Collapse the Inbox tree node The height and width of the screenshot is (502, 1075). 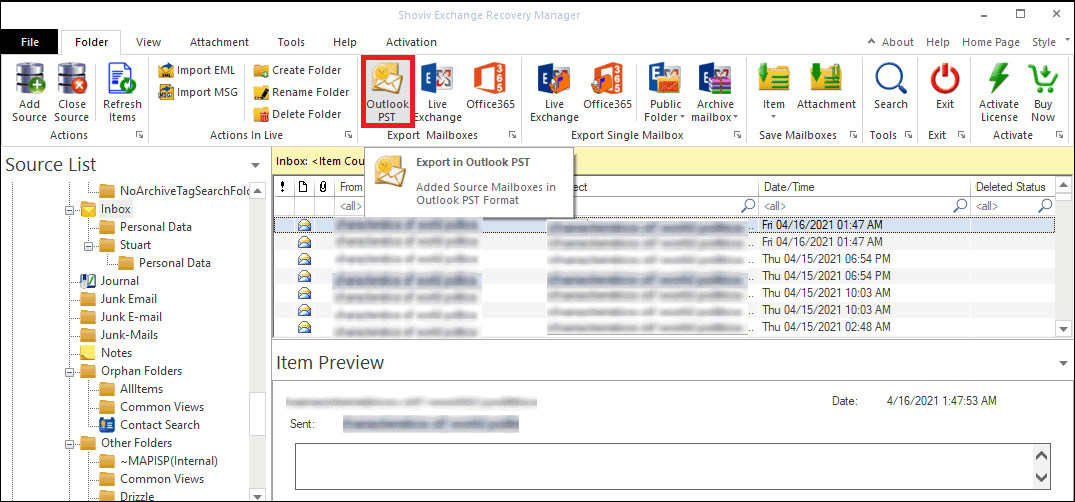point(69,210)
